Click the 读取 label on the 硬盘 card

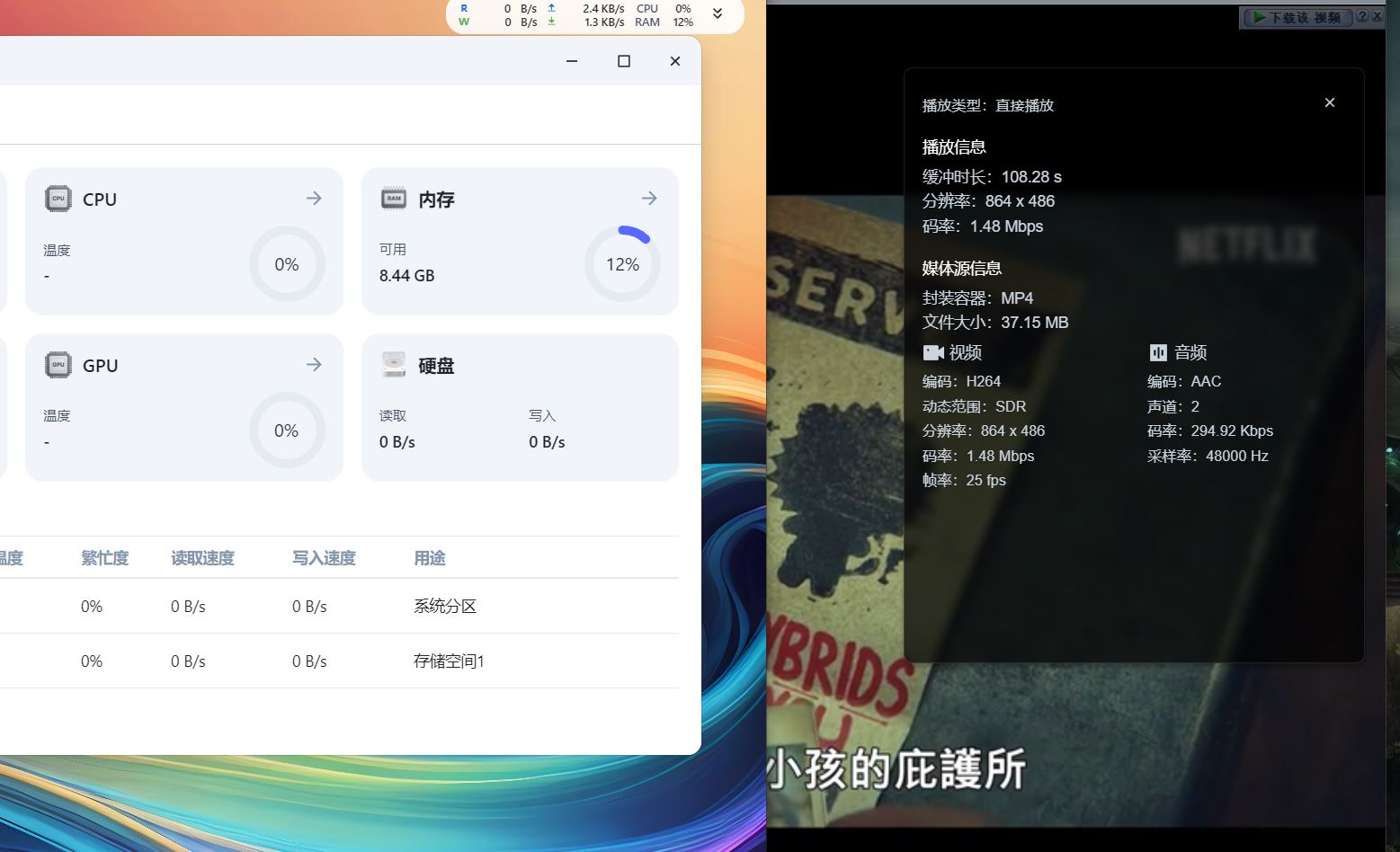(x=393, y=416)
